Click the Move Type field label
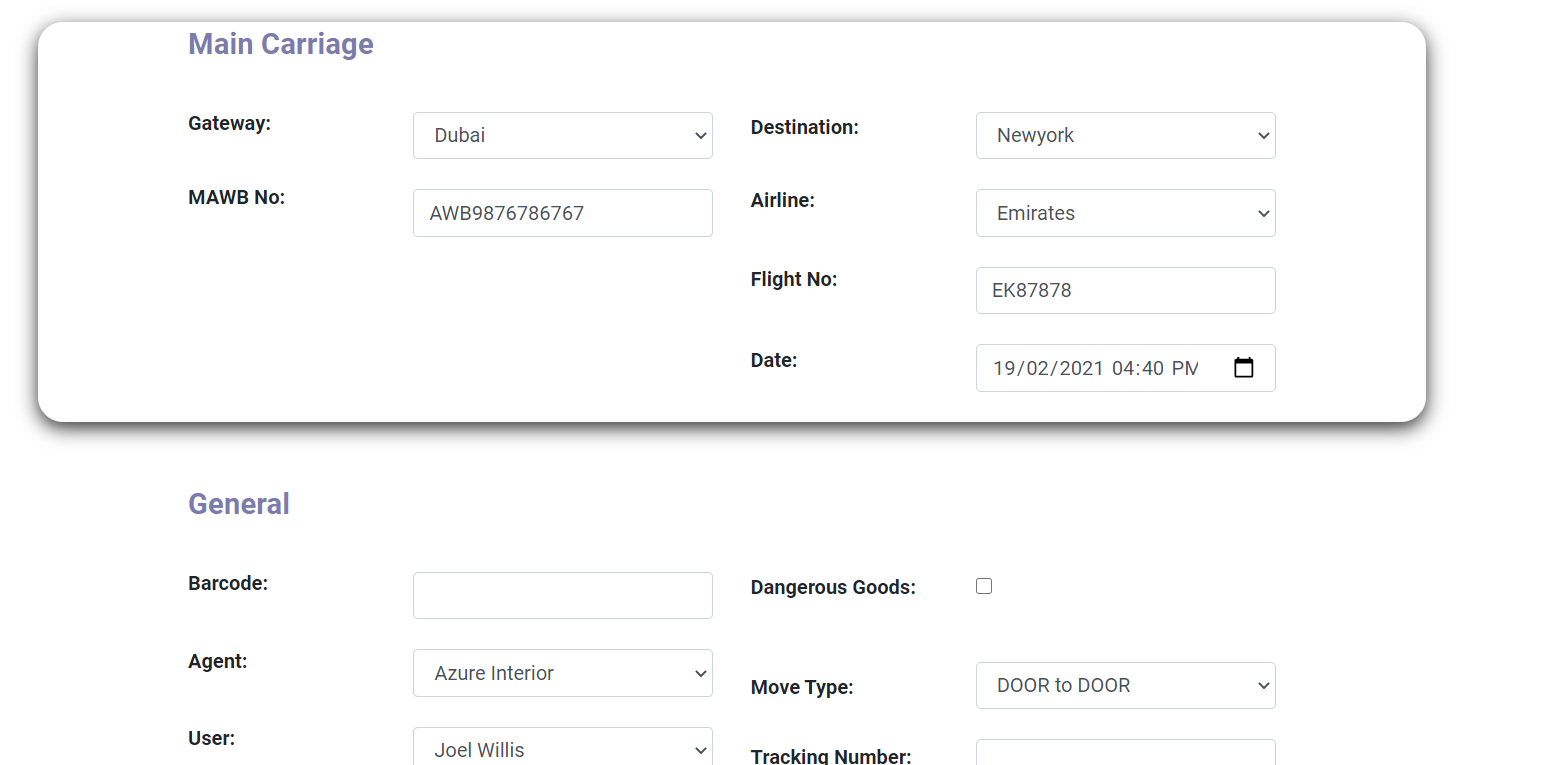This screenshot has width=1553, height=765. tap(801, 688)
